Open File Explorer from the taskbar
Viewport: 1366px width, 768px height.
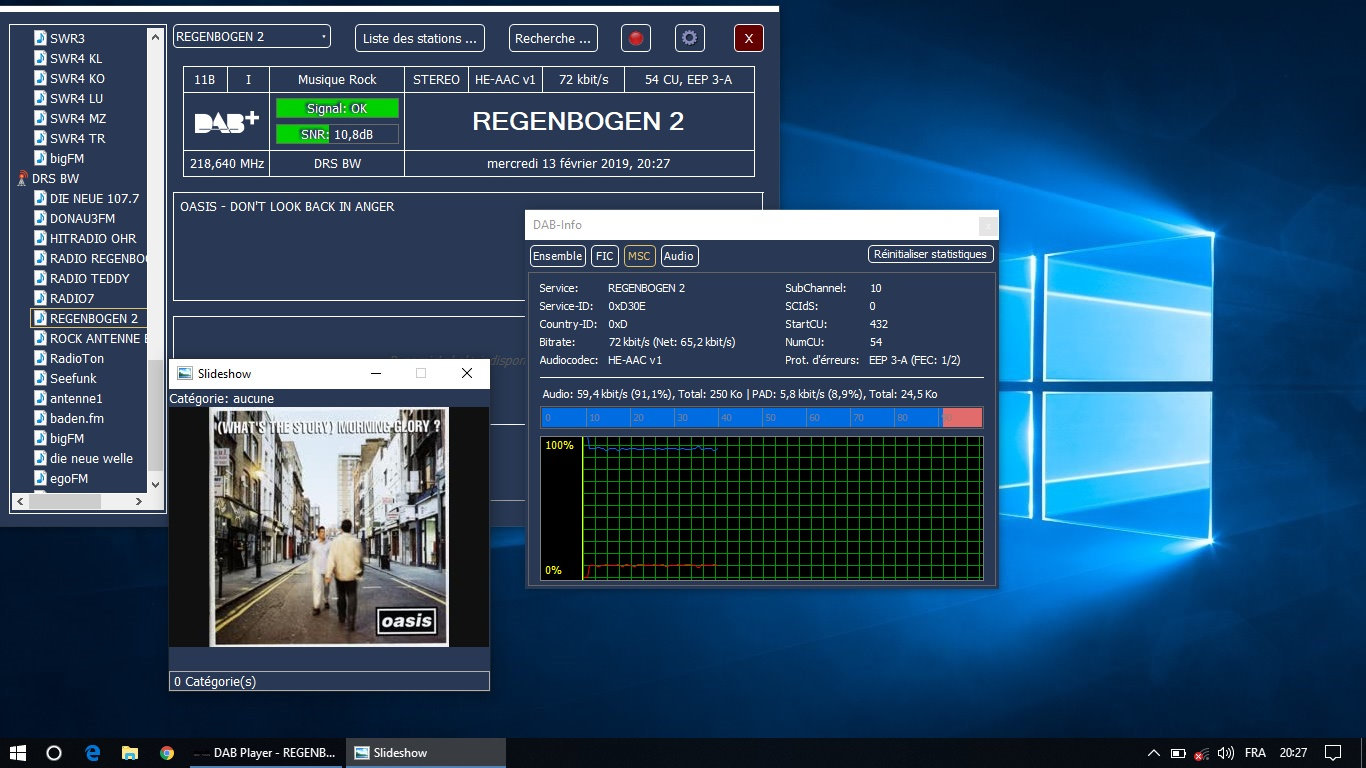click(x=129, y=753)
